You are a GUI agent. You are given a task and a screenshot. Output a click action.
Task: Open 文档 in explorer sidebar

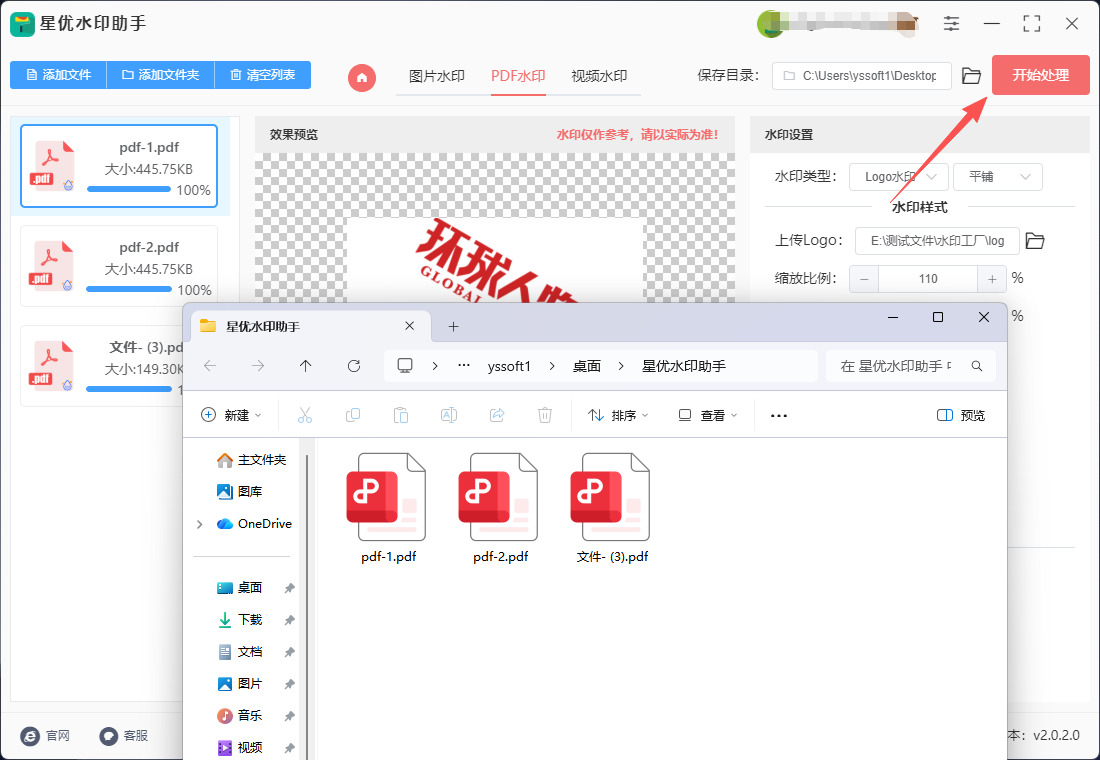coord(240,652)
